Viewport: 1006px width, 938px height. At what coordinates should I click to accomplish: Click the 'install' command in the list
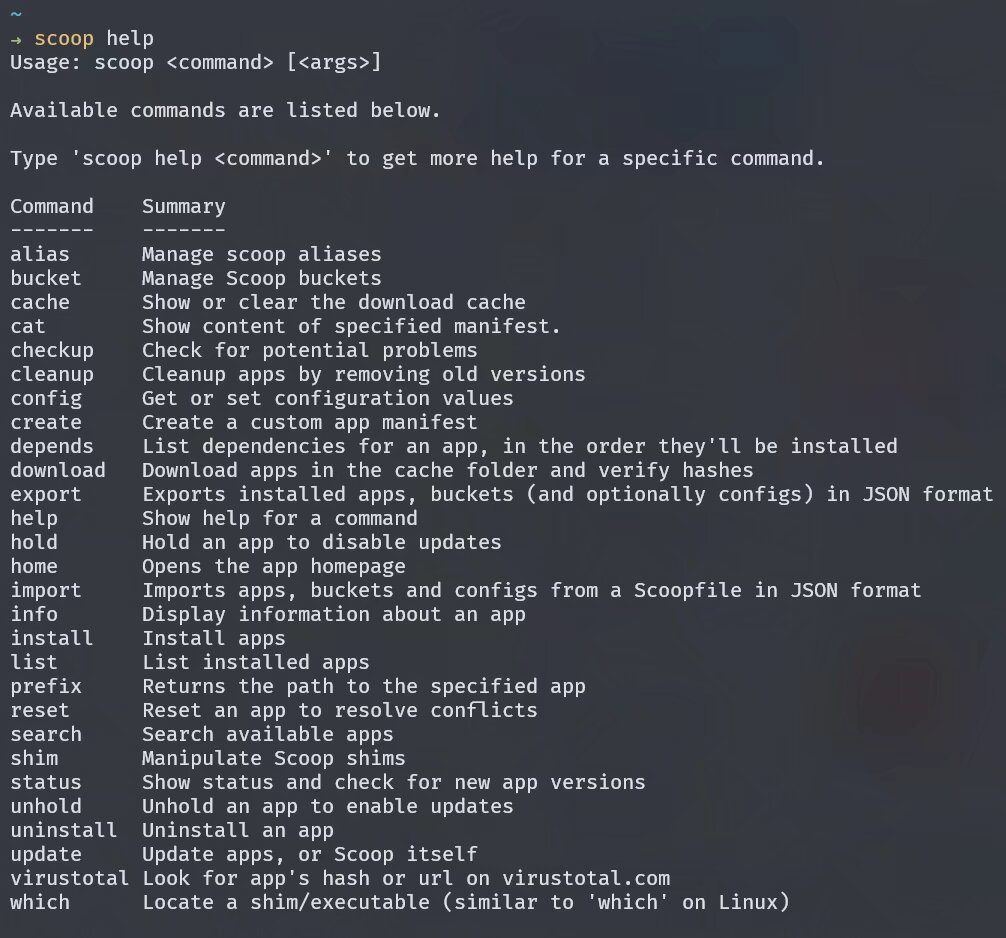(52, 639)
